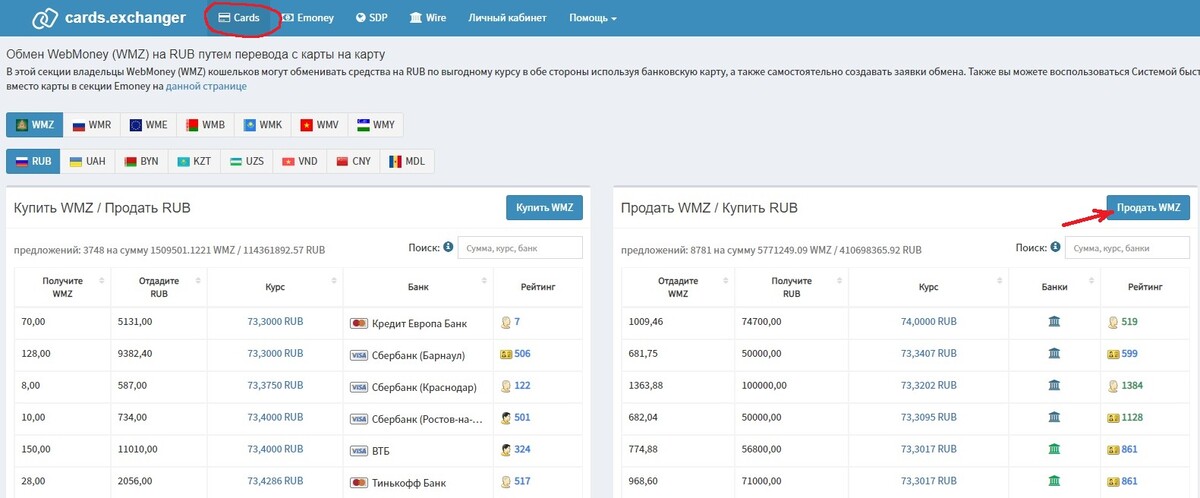Image resolution: width=1200 pixels, height=498 pixels.
Task: Click the bank icon in the 681,75 row
Action: 1054,354
